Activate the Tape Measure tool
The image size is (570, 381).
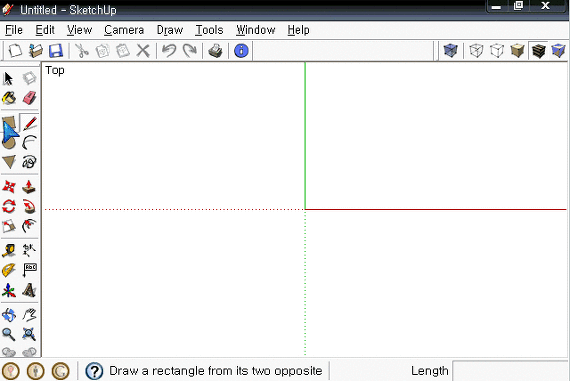click(9, 250)
